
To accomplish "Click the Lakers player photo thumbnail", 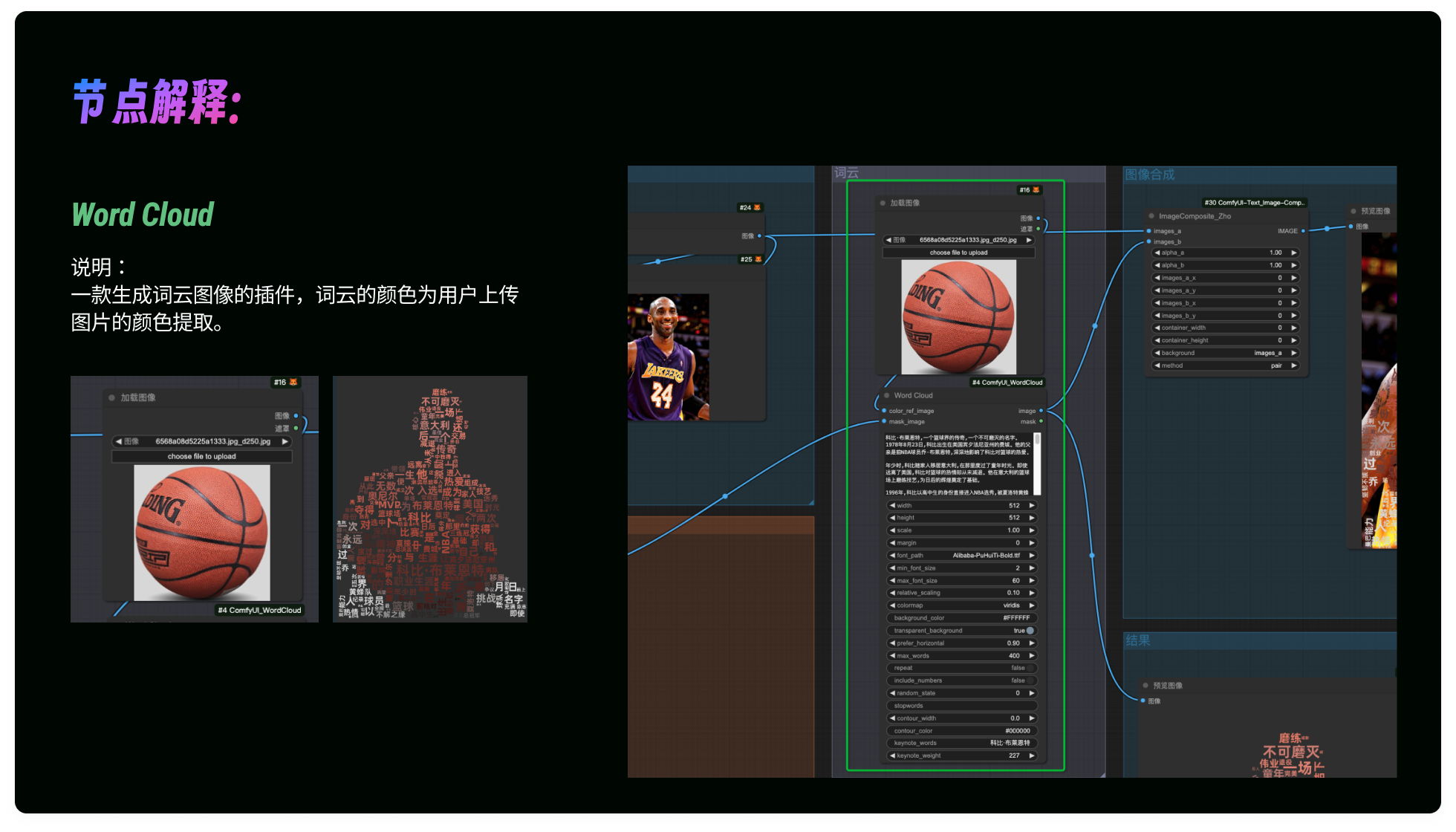I will pyautogui.click(x=669, y=357).
